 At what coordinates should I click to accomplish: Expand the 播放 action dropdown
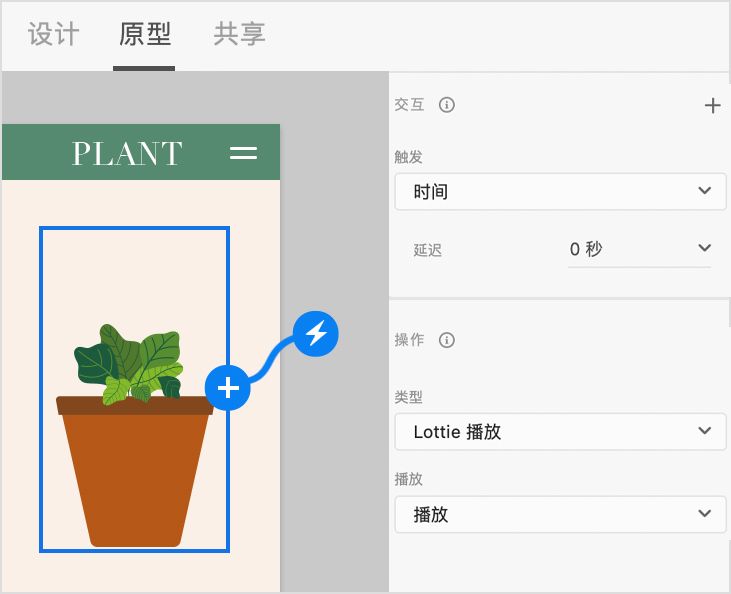coord(560,515)
